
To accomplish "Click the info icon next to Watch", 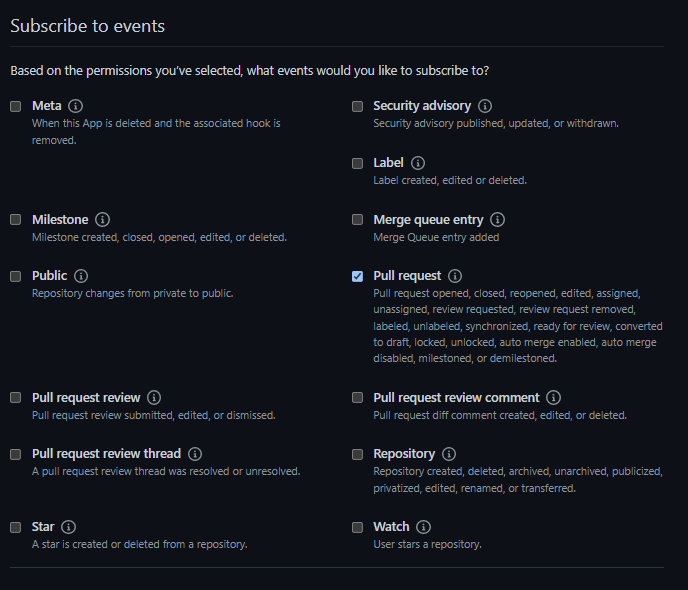I will pos(424,527).
